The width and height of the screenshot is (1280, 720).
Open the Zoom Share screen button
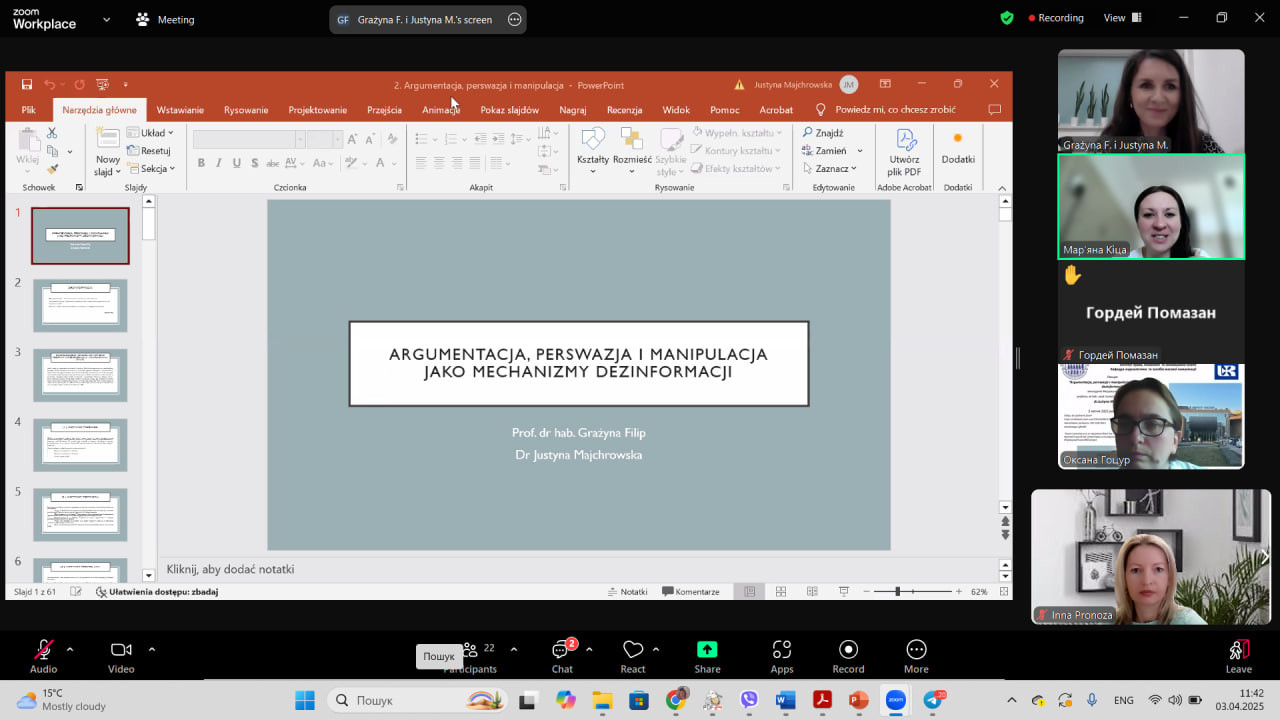(707, 651)
